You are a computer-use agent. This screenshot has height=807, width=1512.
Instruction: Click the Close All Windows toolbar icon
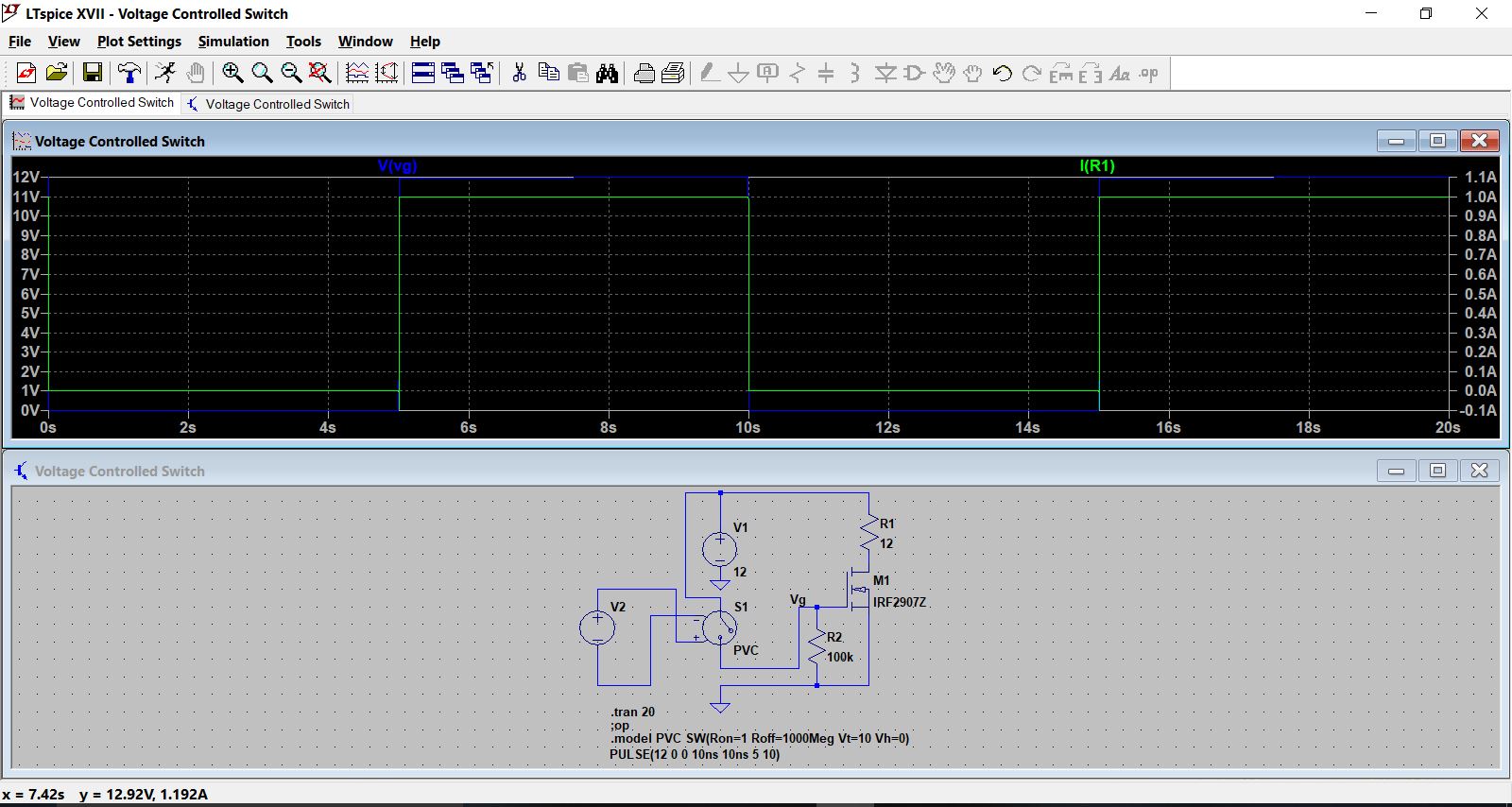(482, 73)
